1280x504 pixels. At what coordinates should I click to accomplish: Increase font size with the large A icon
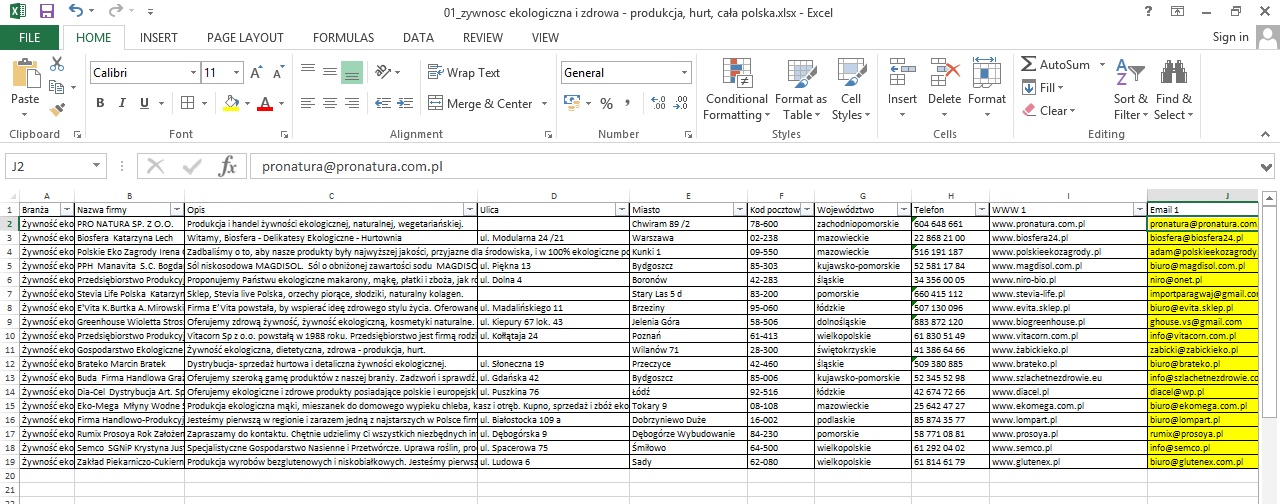tap(256, 73)
